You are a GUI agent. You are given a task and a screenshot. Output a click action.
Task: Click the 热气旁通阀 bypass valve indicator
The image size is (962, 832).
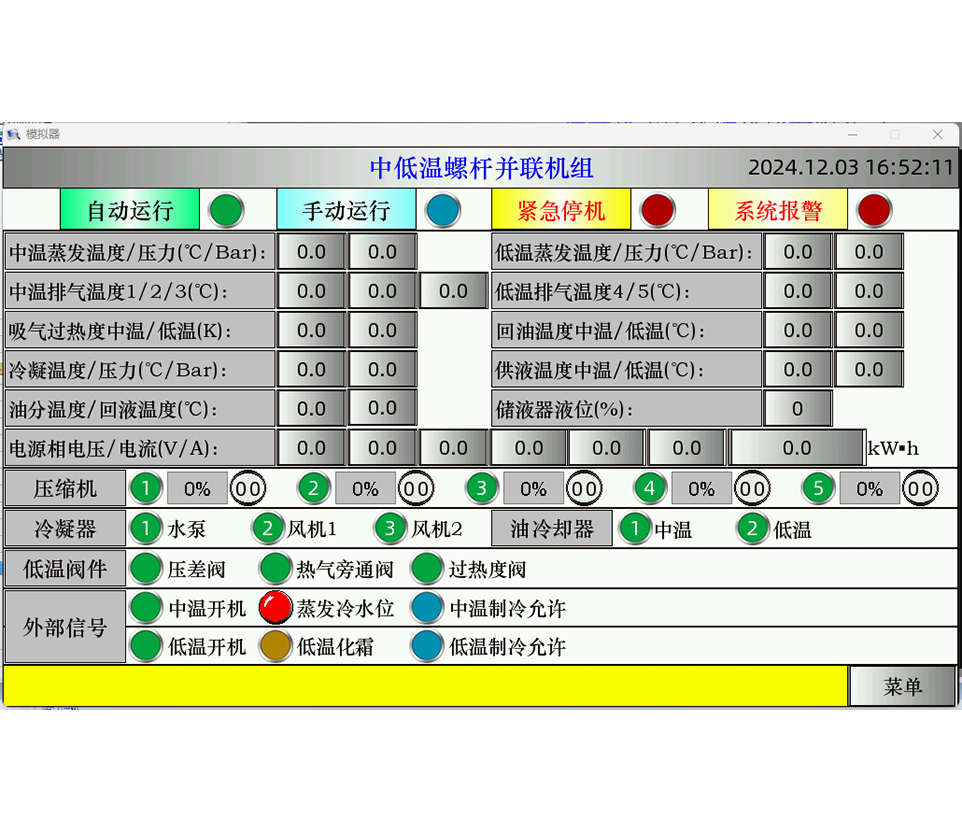[276, 567]
